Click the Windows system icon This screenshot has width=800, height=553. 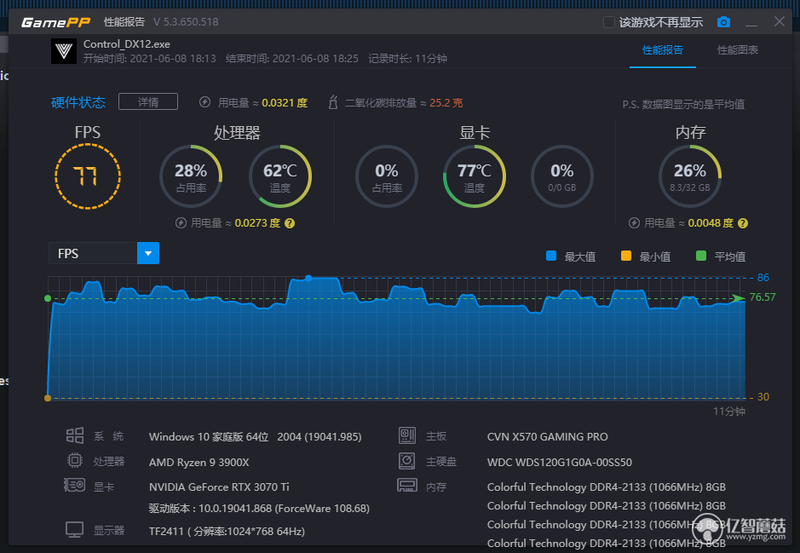click(75, 436)
